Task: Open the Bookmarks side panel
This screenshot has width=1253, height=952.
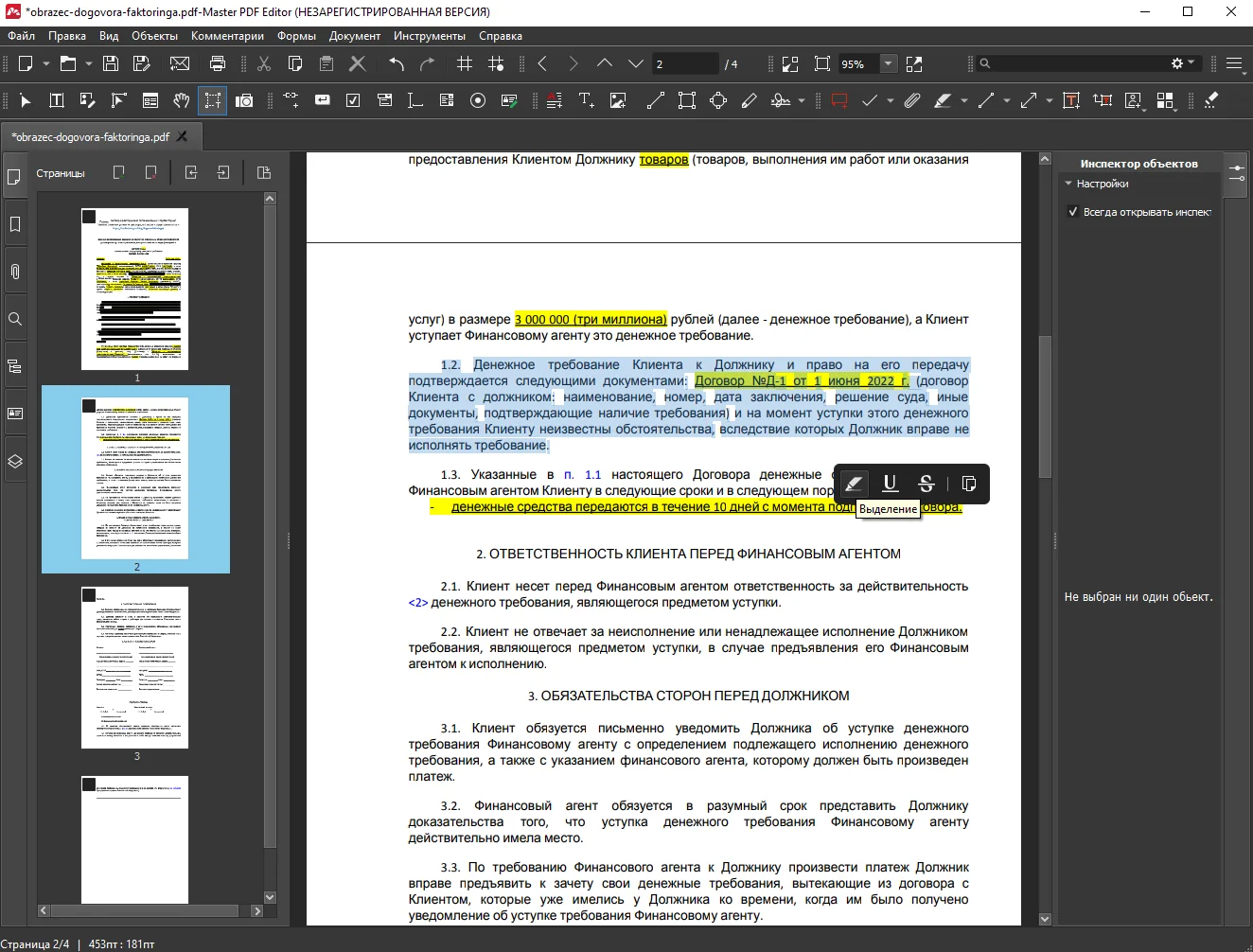Action: 15,224
